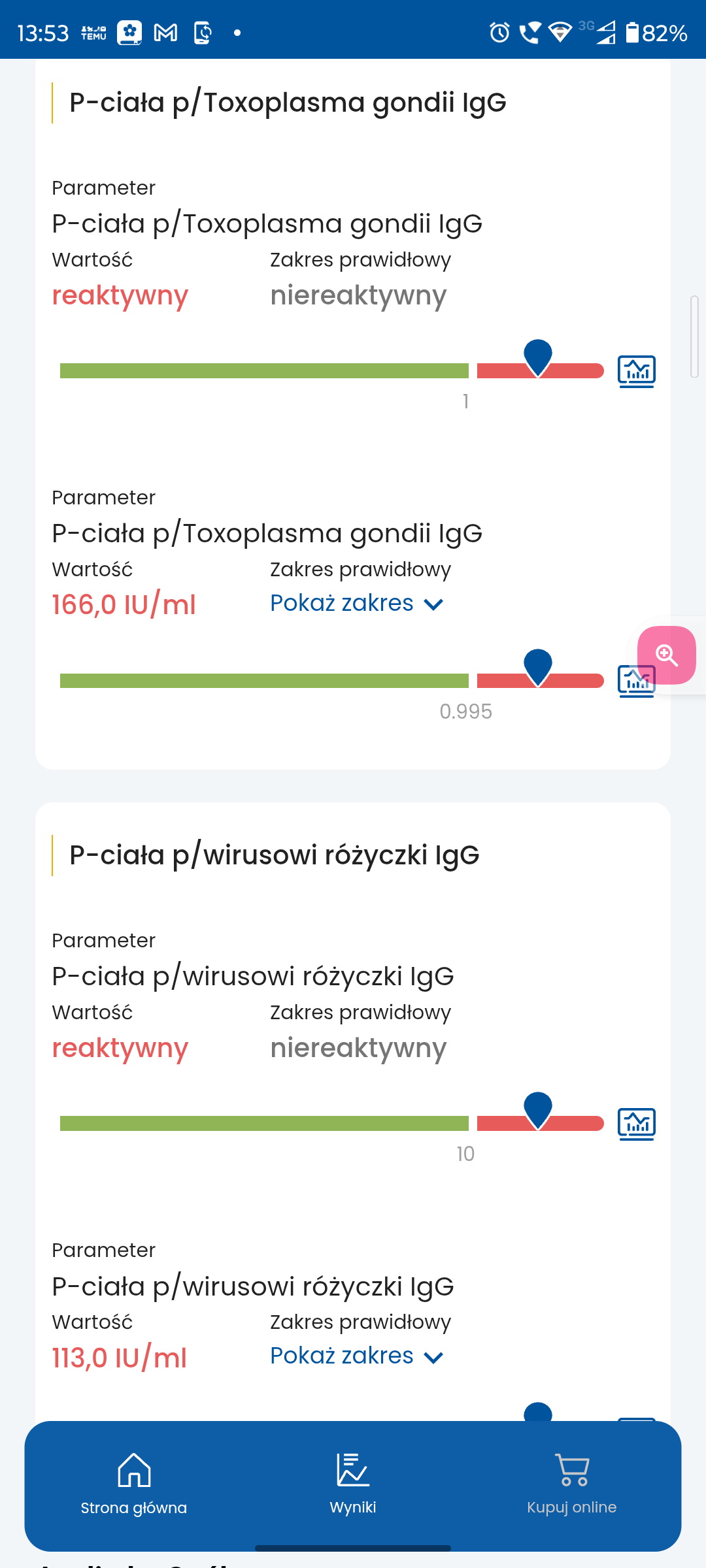The height and width of the screenshot is (1568, 706).
Task: Expand Pokaż zakres for rubella 113,0 IU/ml
Action: click(x=357, y=1356)
